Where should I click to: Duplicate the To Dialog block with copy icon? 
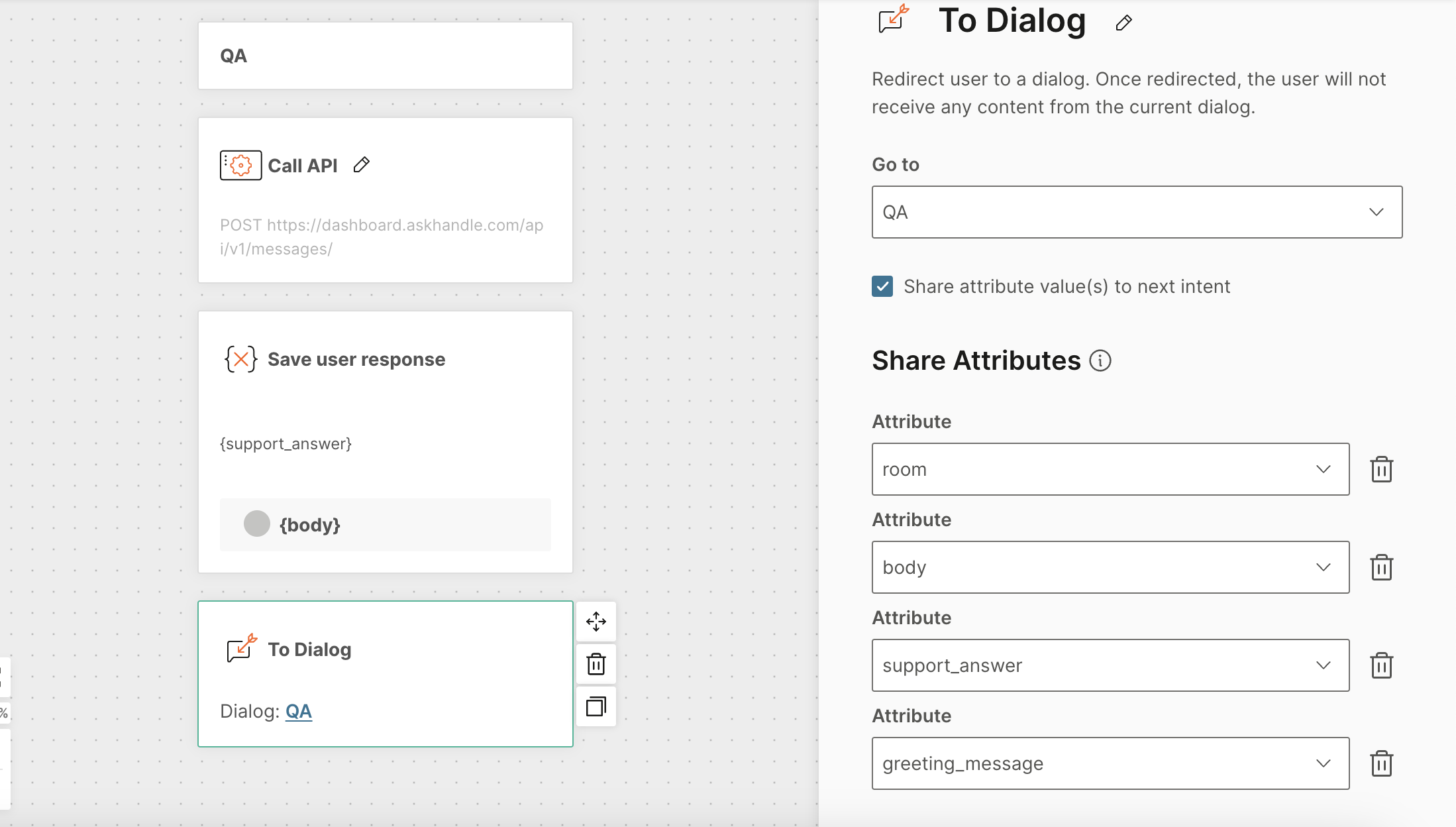(596, 706)
